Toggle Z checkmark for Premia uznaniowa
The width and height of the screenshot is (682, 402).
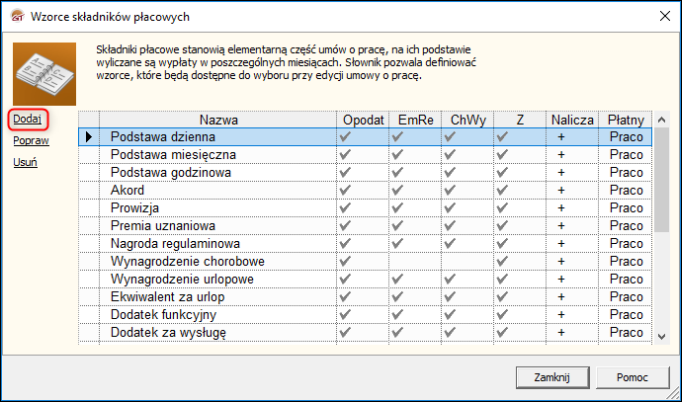(501, 226)
